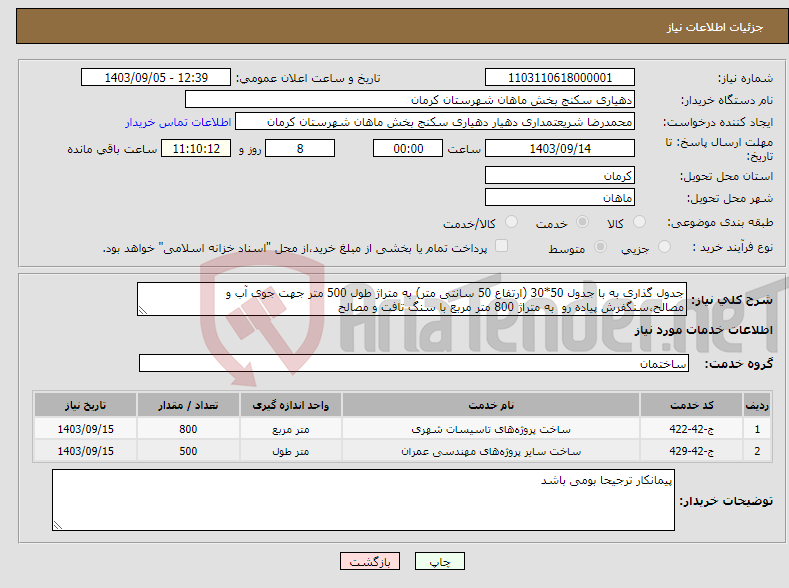Click the تعداد / مقدار column header
Screen dimensions: 789x588
coord(188,405)
